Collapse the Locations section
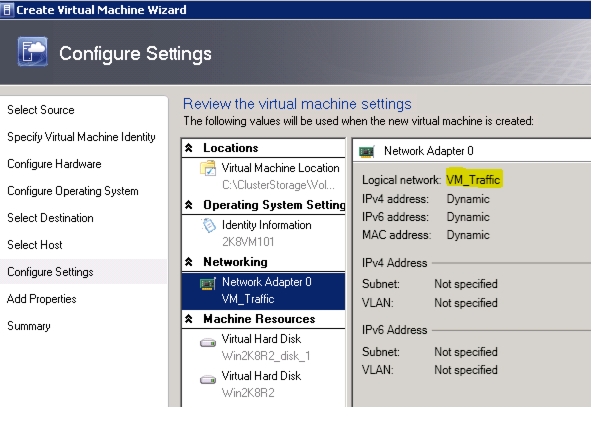The image size is (593, 427). pyautogui.click(x=189, y=148)
